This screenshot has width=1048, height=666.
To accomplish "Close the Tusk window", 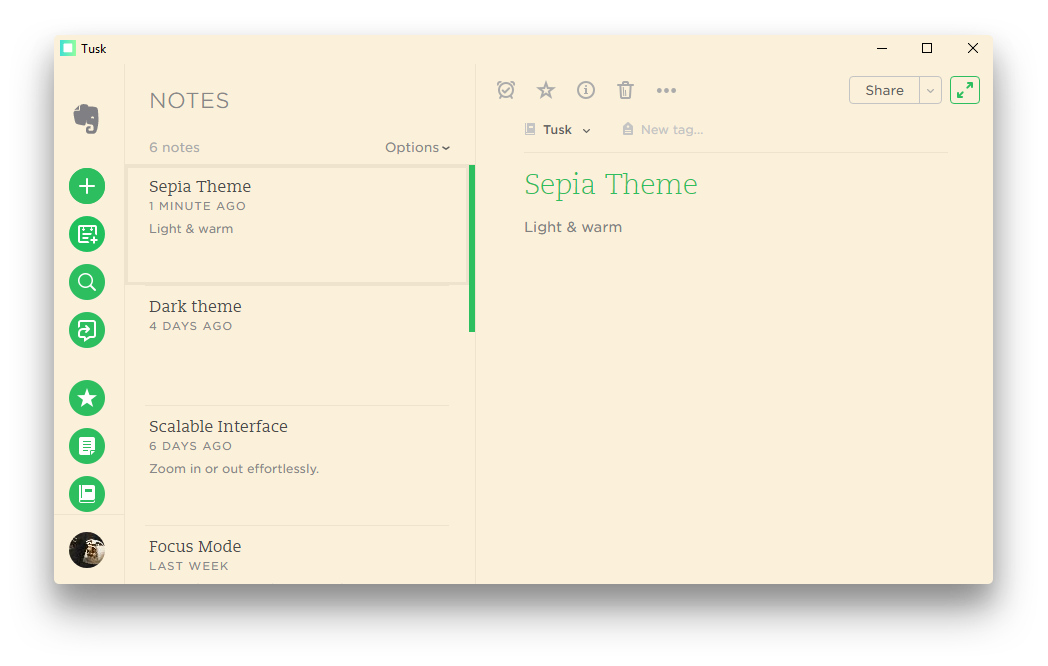I will 973,48.
